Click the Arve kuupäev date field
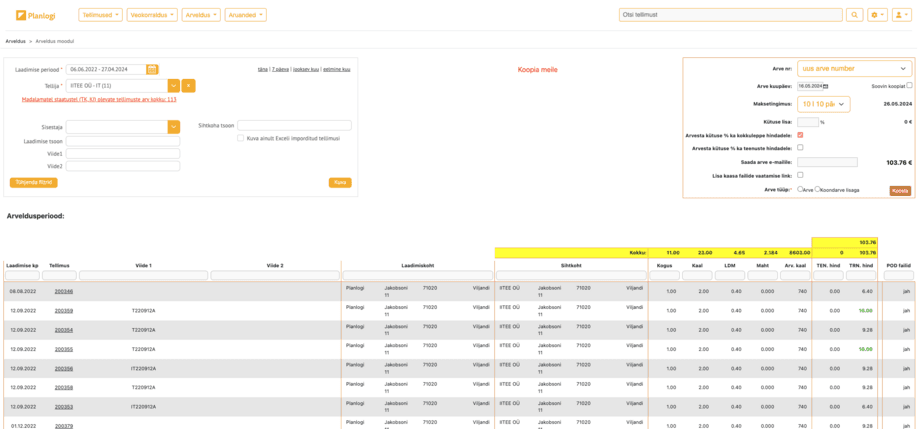This screenshot has height=429, width=920. 810,86
